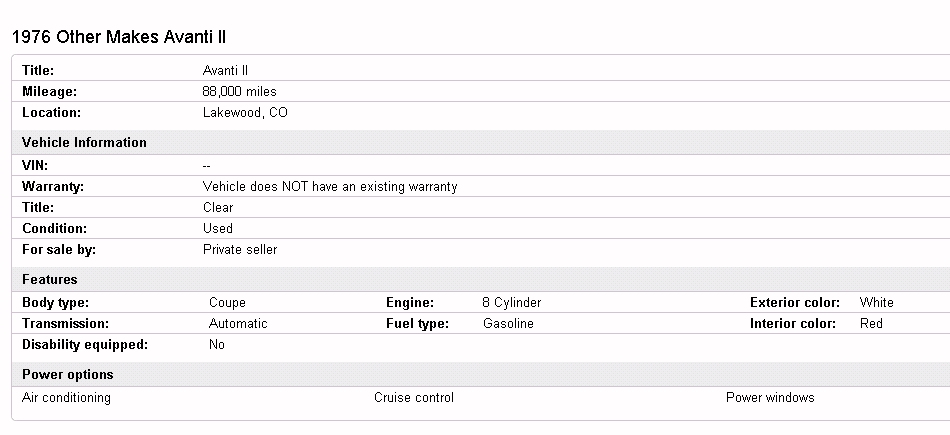This screenshot has width=950, height=435.
Task: Click the "VIN:" label
Action: point(35,165)
